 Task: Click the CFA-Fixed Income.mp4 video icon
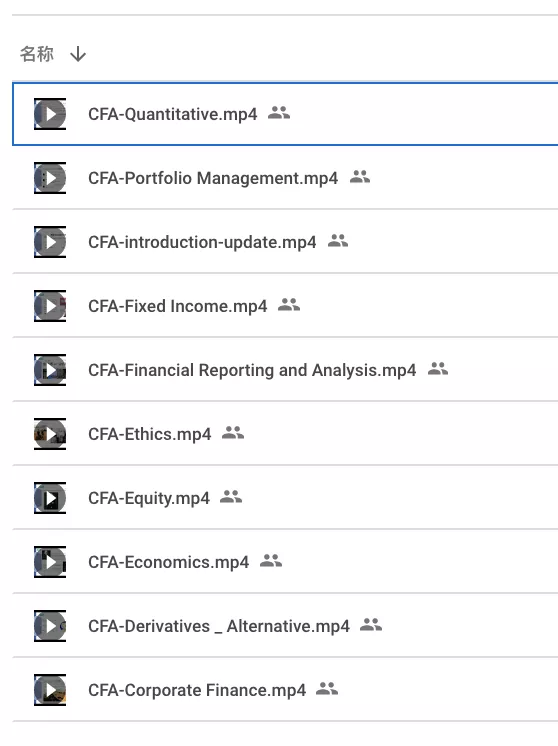pyautogui.click(x=50, y=306)
